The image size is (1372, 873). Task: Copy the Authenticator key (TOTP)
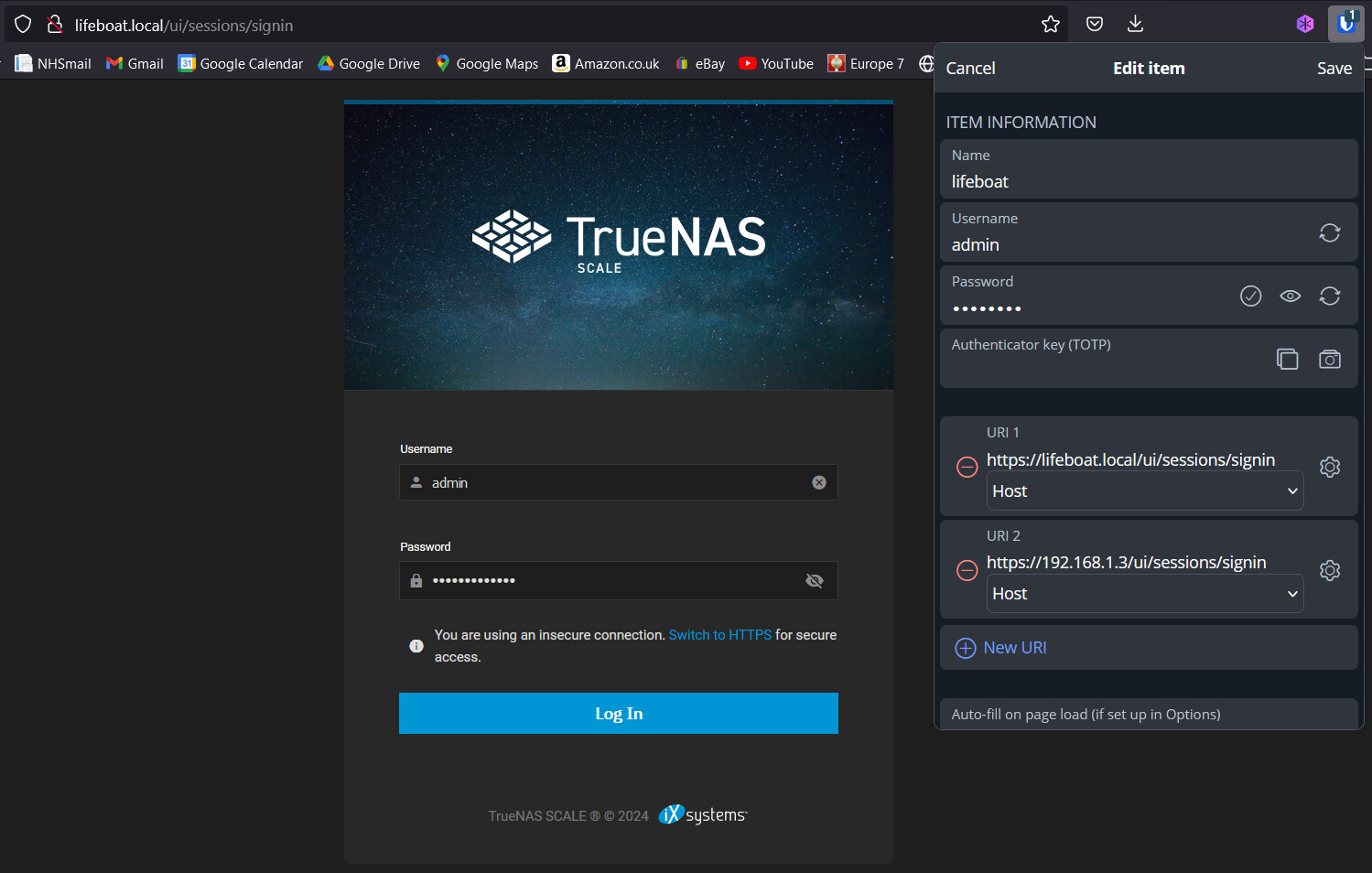tap(1288, 359)
